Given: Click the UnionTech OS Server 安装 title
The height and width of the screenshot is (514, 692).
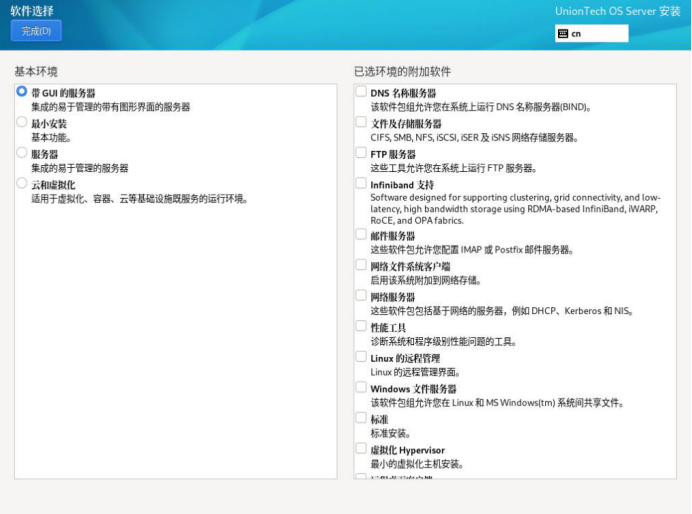Looking at the screenshot, I should click(618, 11).
